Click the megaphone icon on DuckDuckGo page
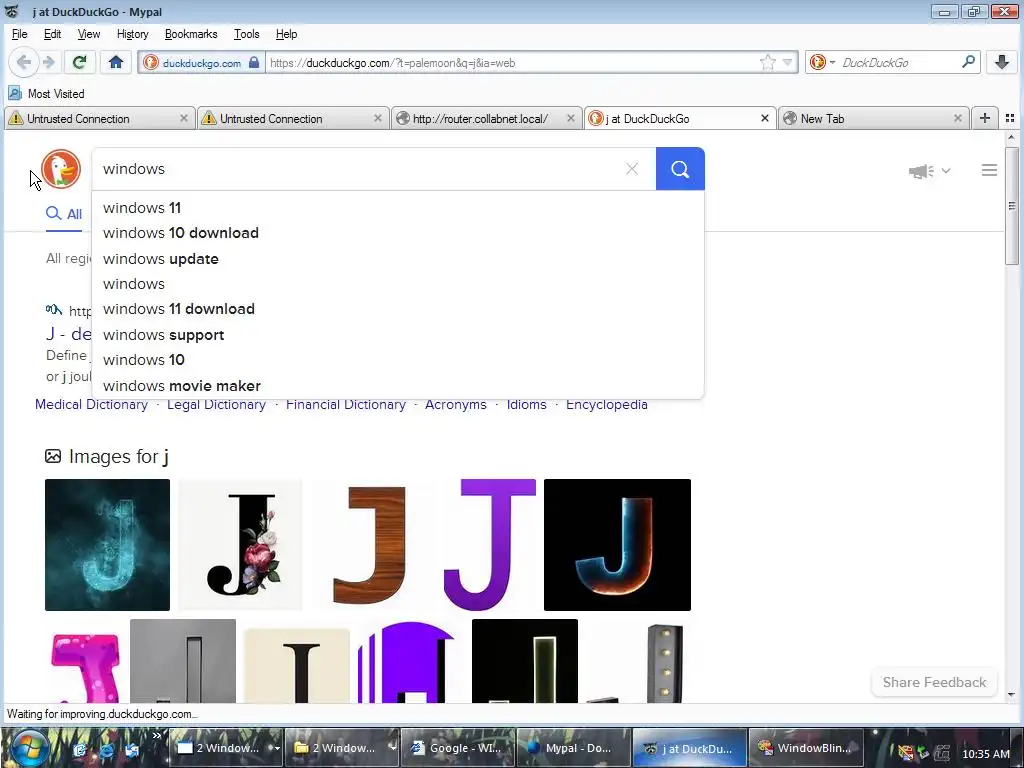Image resolution: width=1024 pixels, height=768 pixels. tap(921, 171)
